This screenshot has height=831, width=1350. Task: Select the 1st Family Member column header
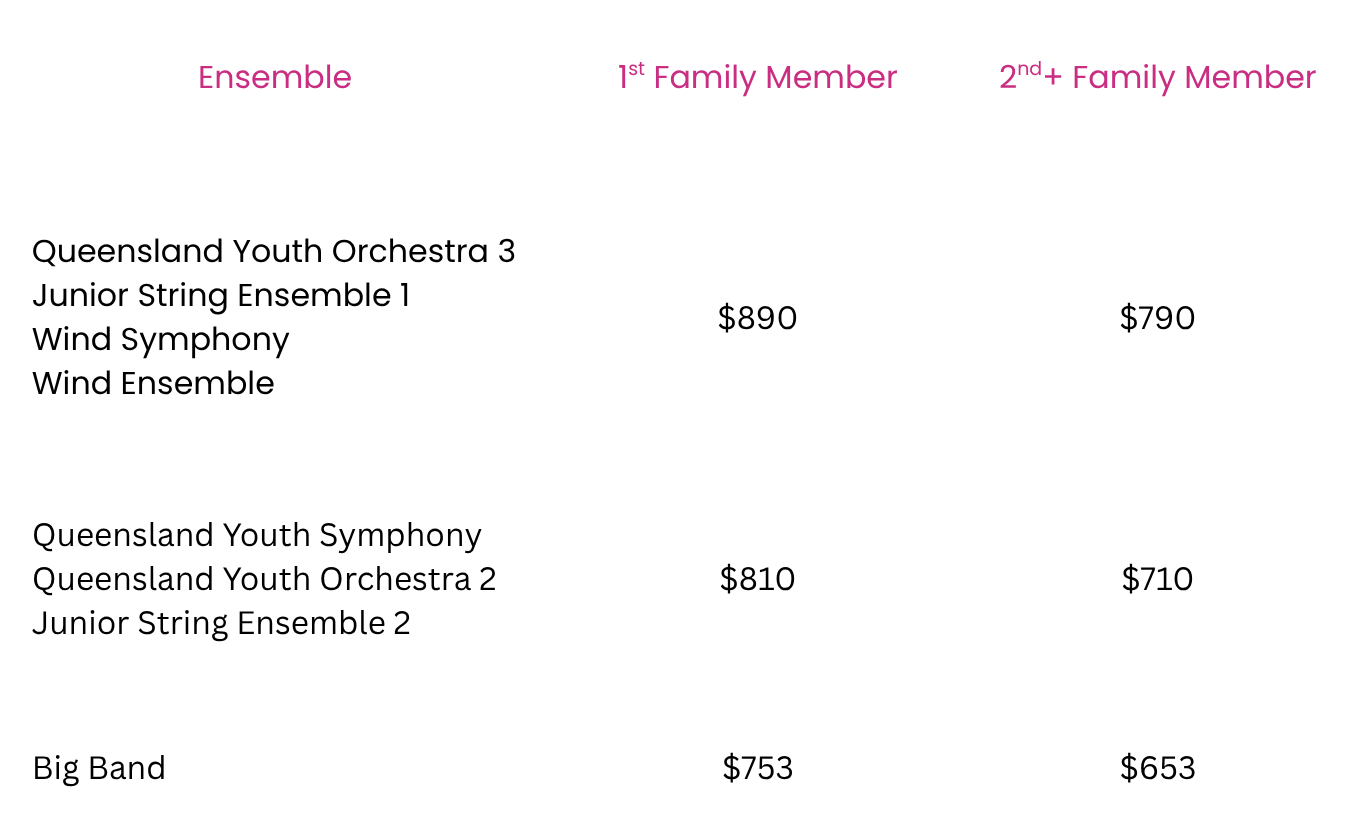point(757,78)
